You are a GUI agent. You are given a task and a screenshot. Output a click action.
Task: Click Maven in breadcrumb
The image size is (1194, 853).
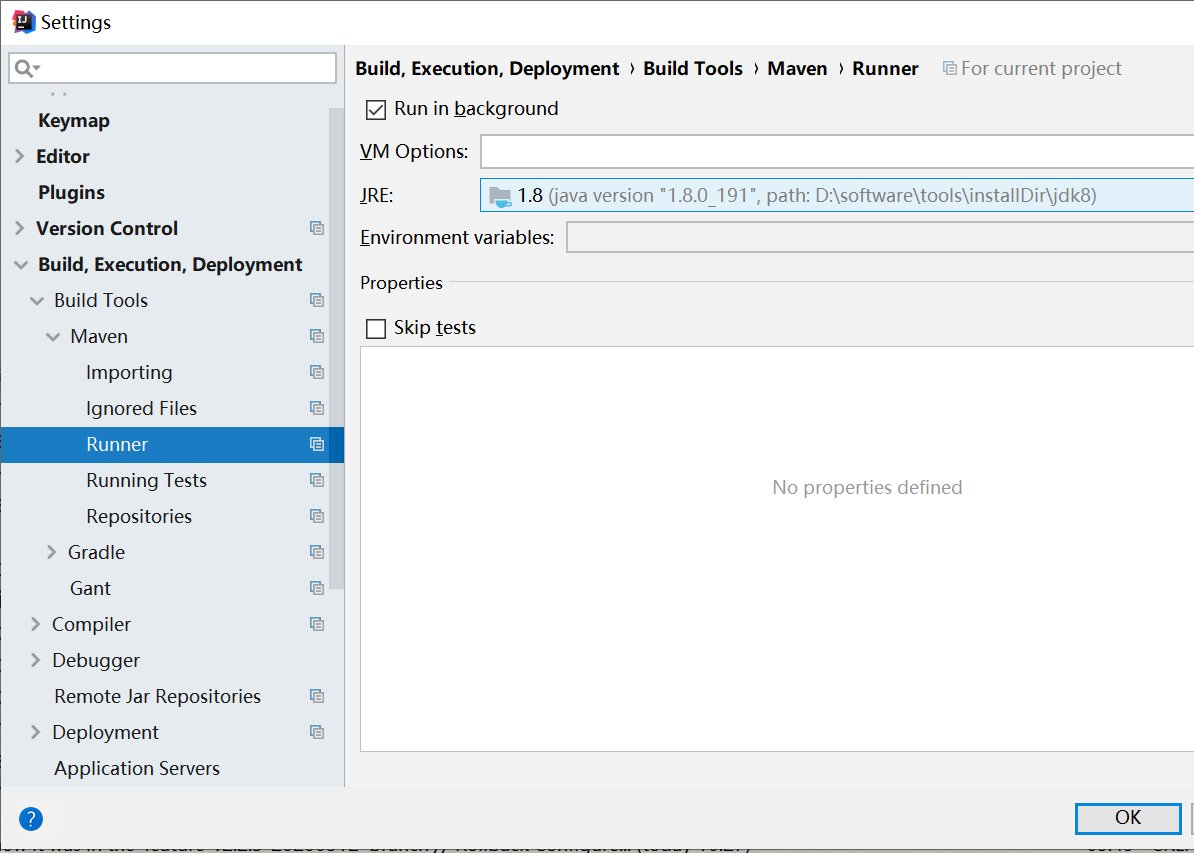pos(797,69)
